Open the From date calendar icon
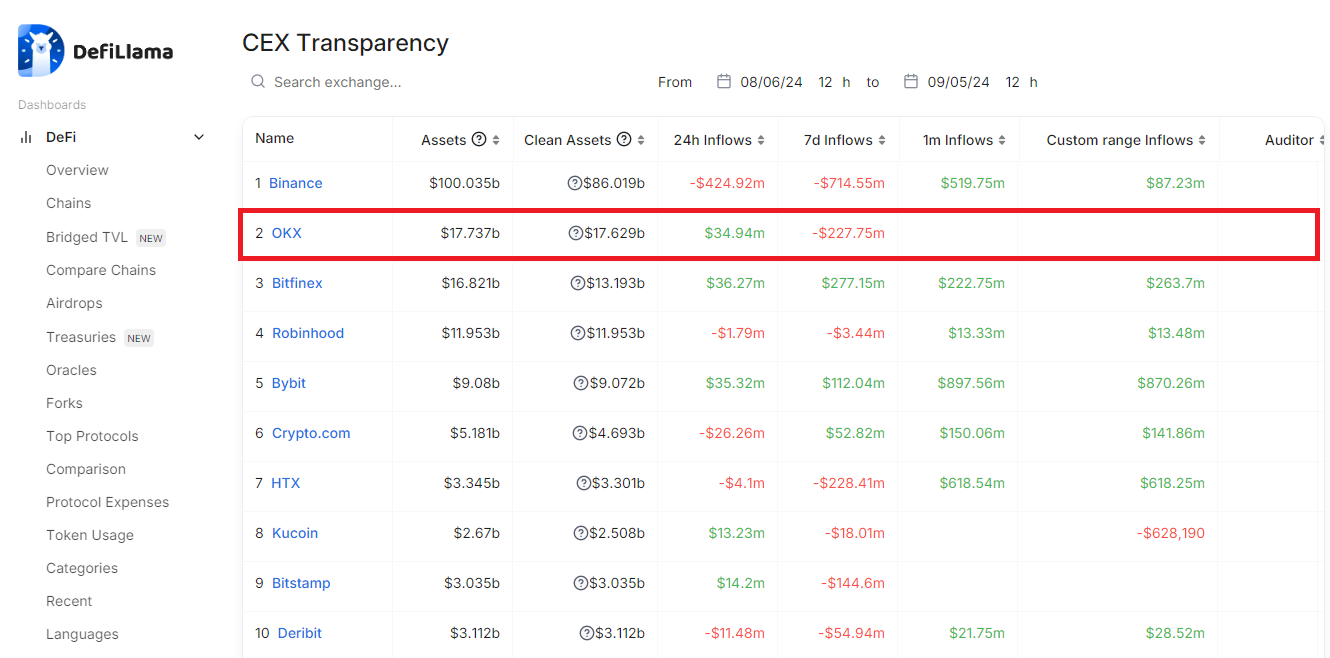Screen dimensions: 1330x658 coord(724,81)
